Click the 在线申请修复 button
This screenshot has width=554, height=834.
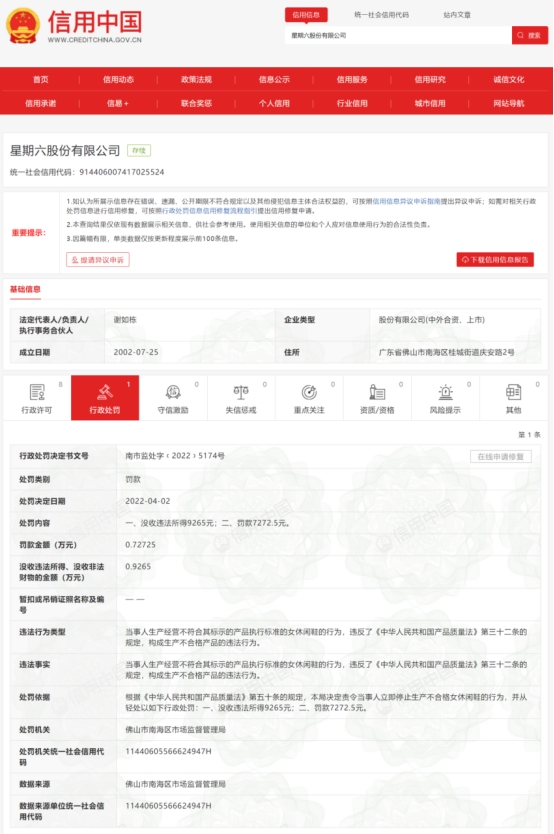pos(500,456)
